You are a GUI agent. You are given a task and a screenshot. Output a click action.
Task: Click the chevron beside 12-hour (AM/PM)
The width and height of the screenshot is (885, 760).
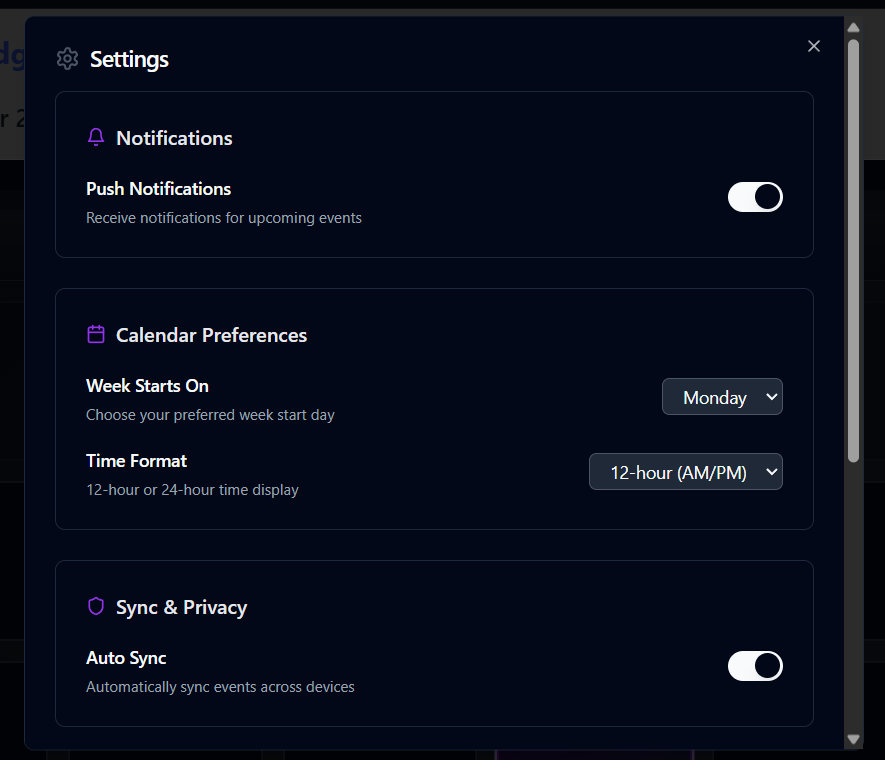772,472
